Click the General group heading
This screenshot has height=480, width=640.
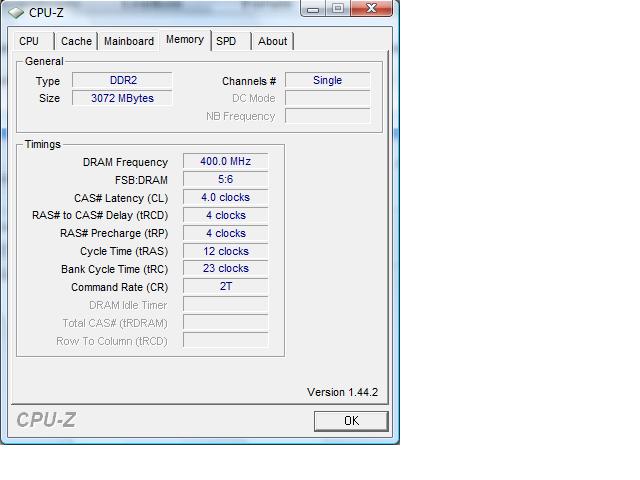point(44,61)
